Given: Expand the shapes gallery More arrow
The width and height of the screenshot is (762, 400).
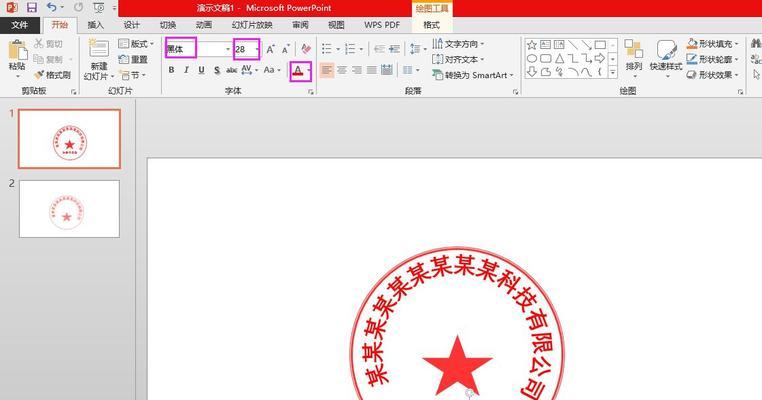Looking at the screenshot, I should (x=613, y=72).
